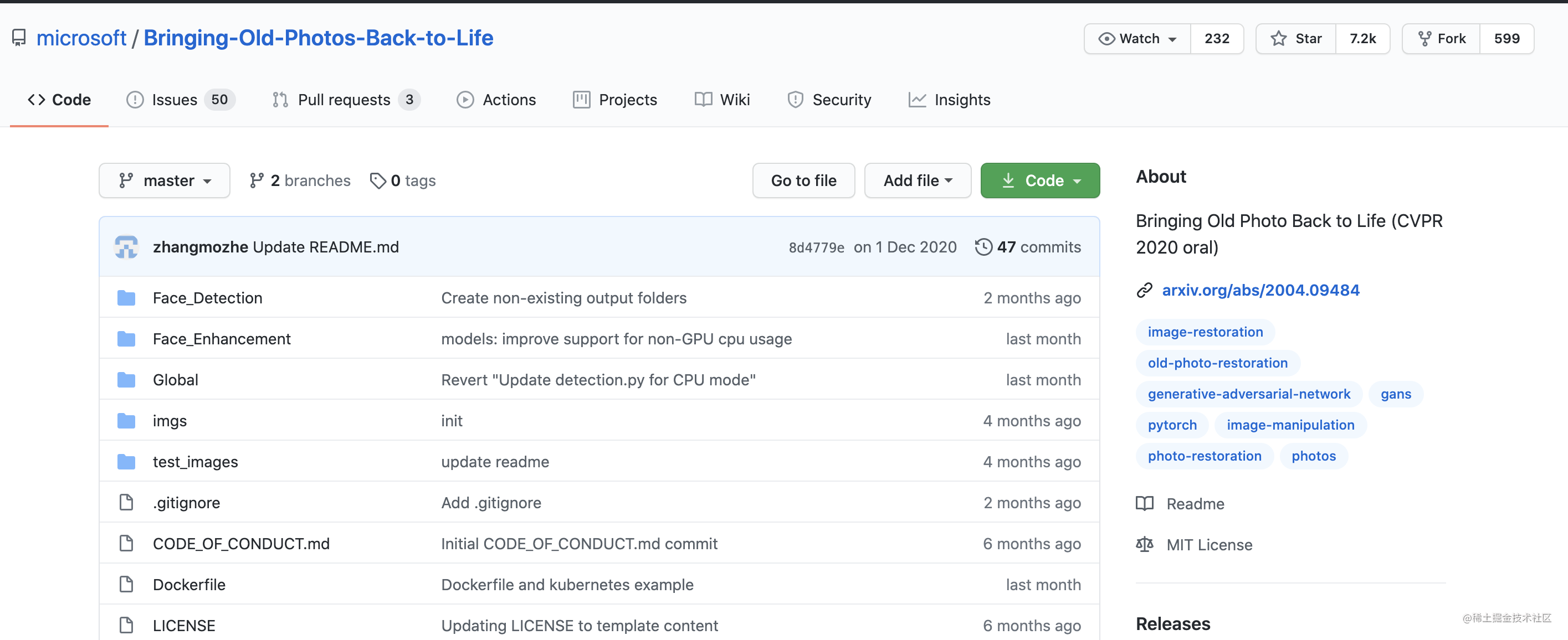Open the Global folder

[175, 380]
